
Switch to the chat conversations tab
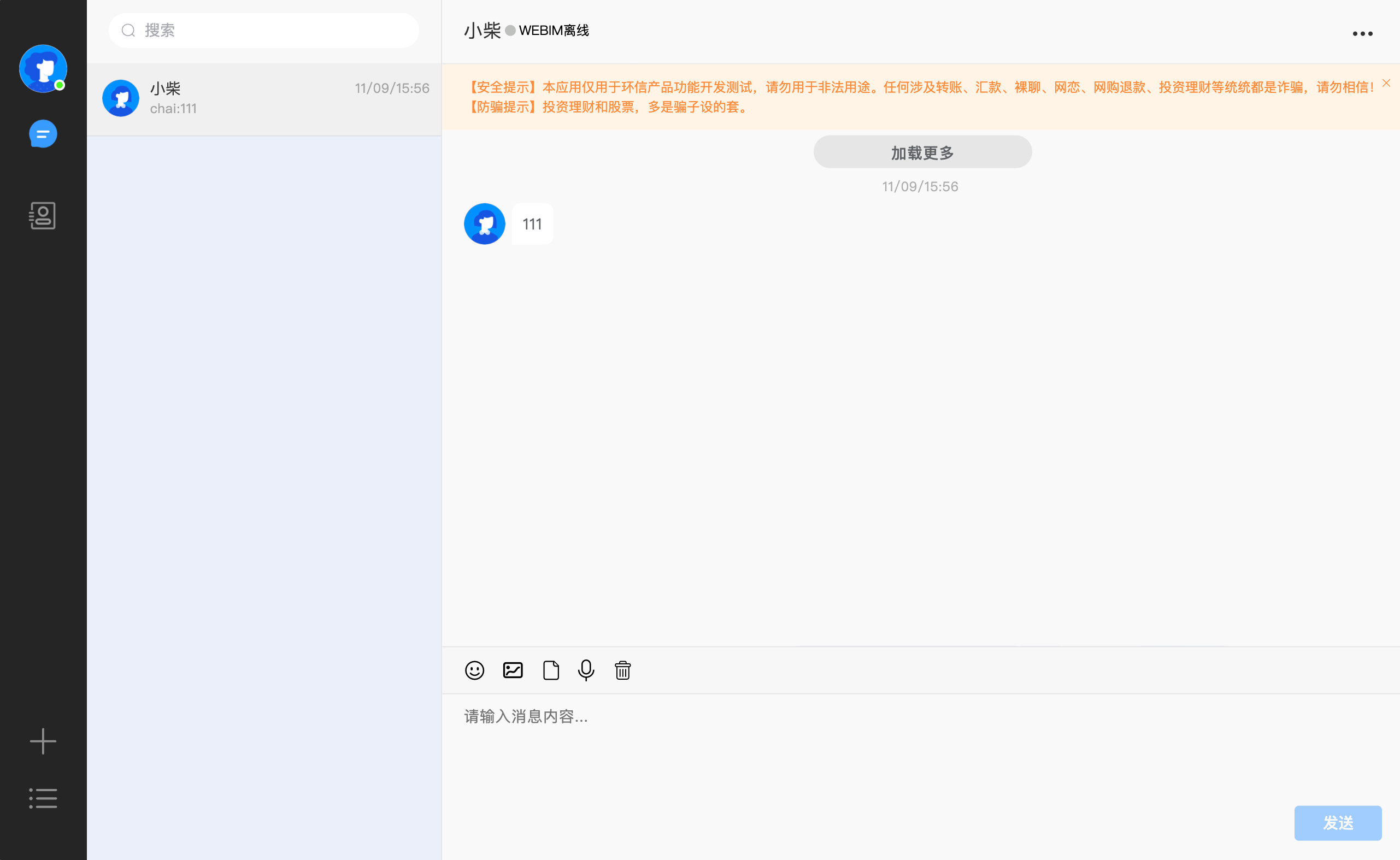(43, 134)
